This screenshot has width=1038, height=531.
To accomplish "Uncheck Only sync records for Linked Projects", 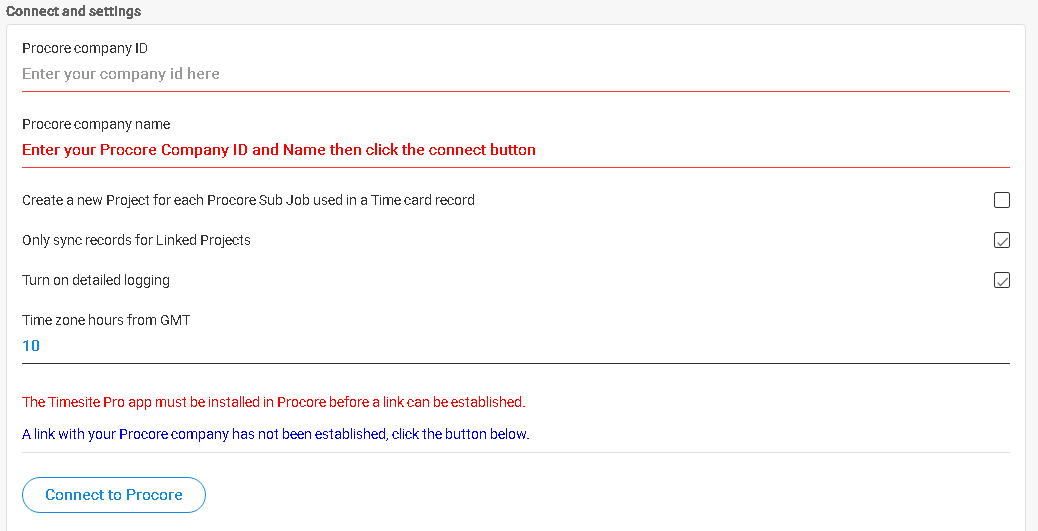I will pos(1002,240).
